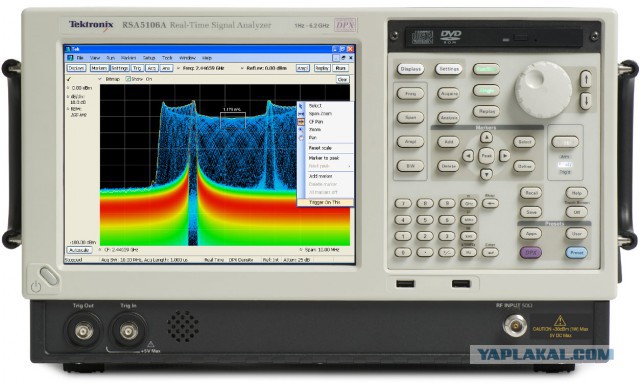The width and height of the screenshot is (640, 384).
Task: Click the Tek application icon in title bar
Action: pyautogui.click(x=68, y=49)
